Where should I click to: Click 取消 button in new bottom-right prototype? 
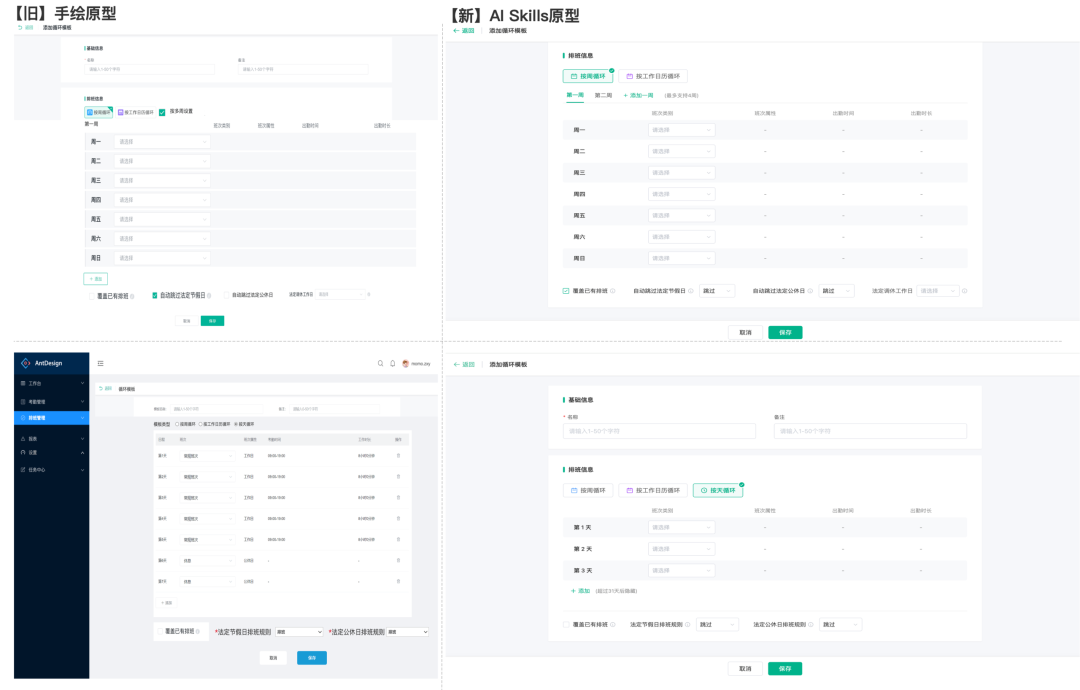(745, 668)
